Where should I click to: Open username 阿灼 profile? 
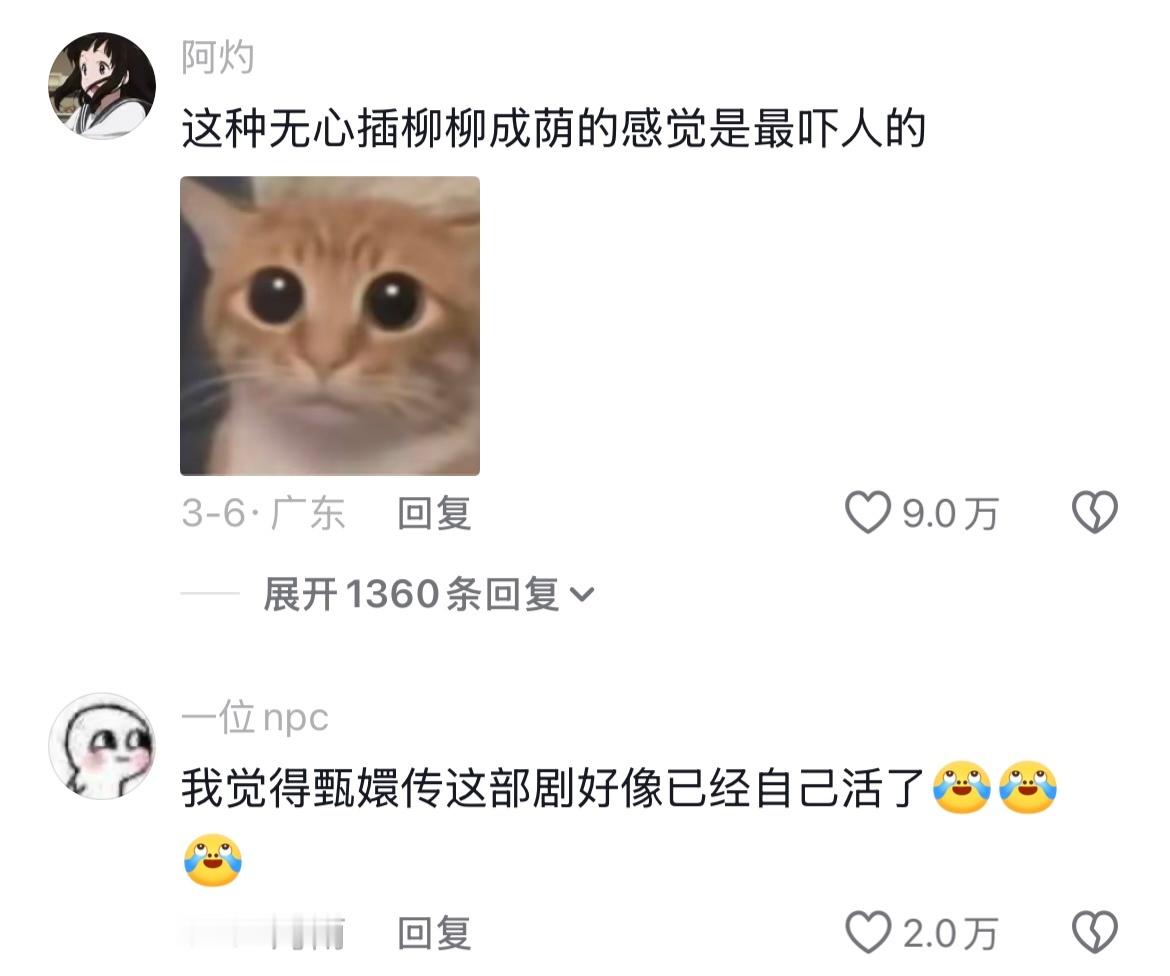[x=218, y=57]
